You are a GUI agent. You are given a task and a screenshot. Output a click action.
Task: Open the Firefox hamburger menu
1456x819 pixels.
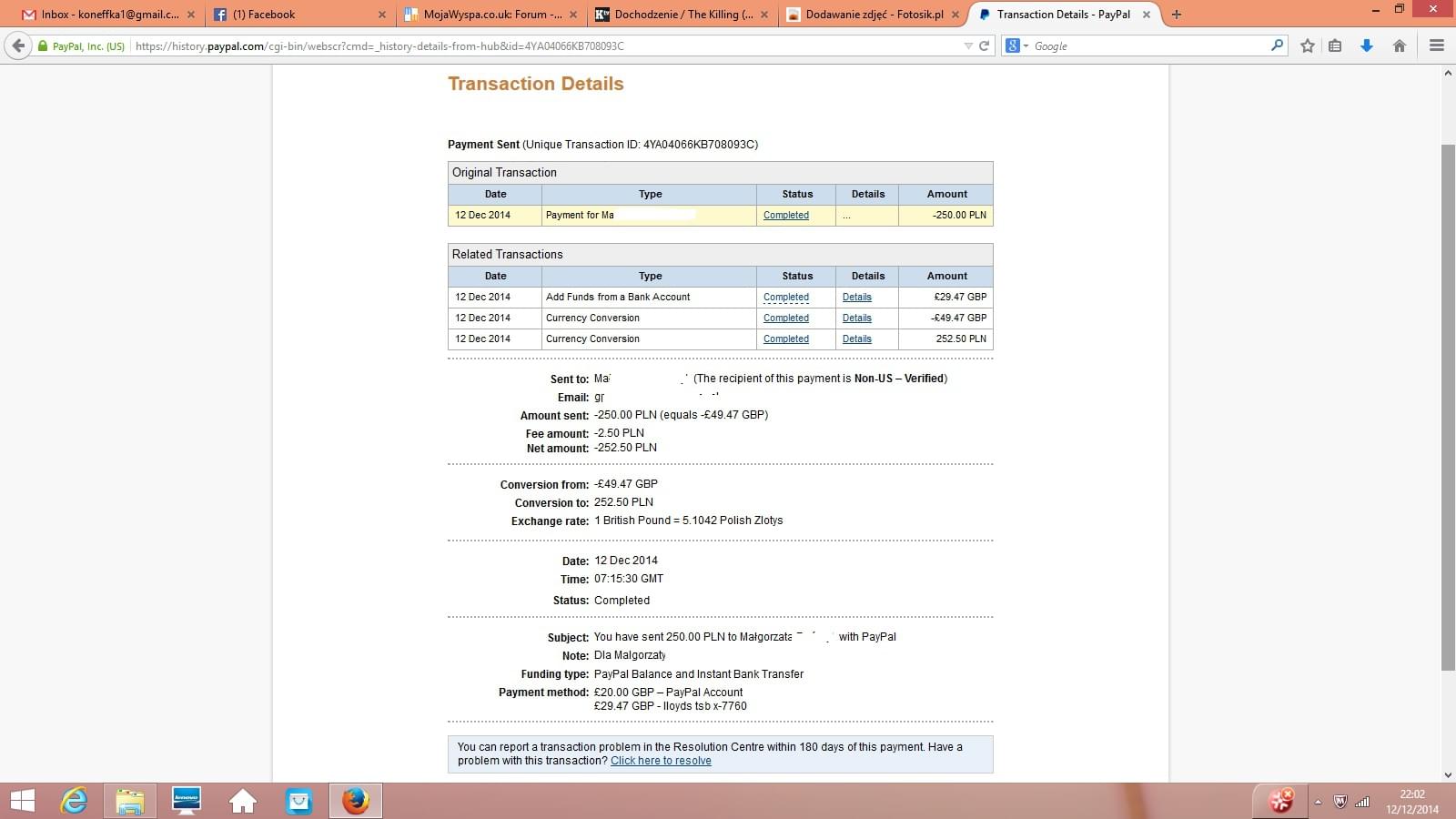coord(1437,45)
